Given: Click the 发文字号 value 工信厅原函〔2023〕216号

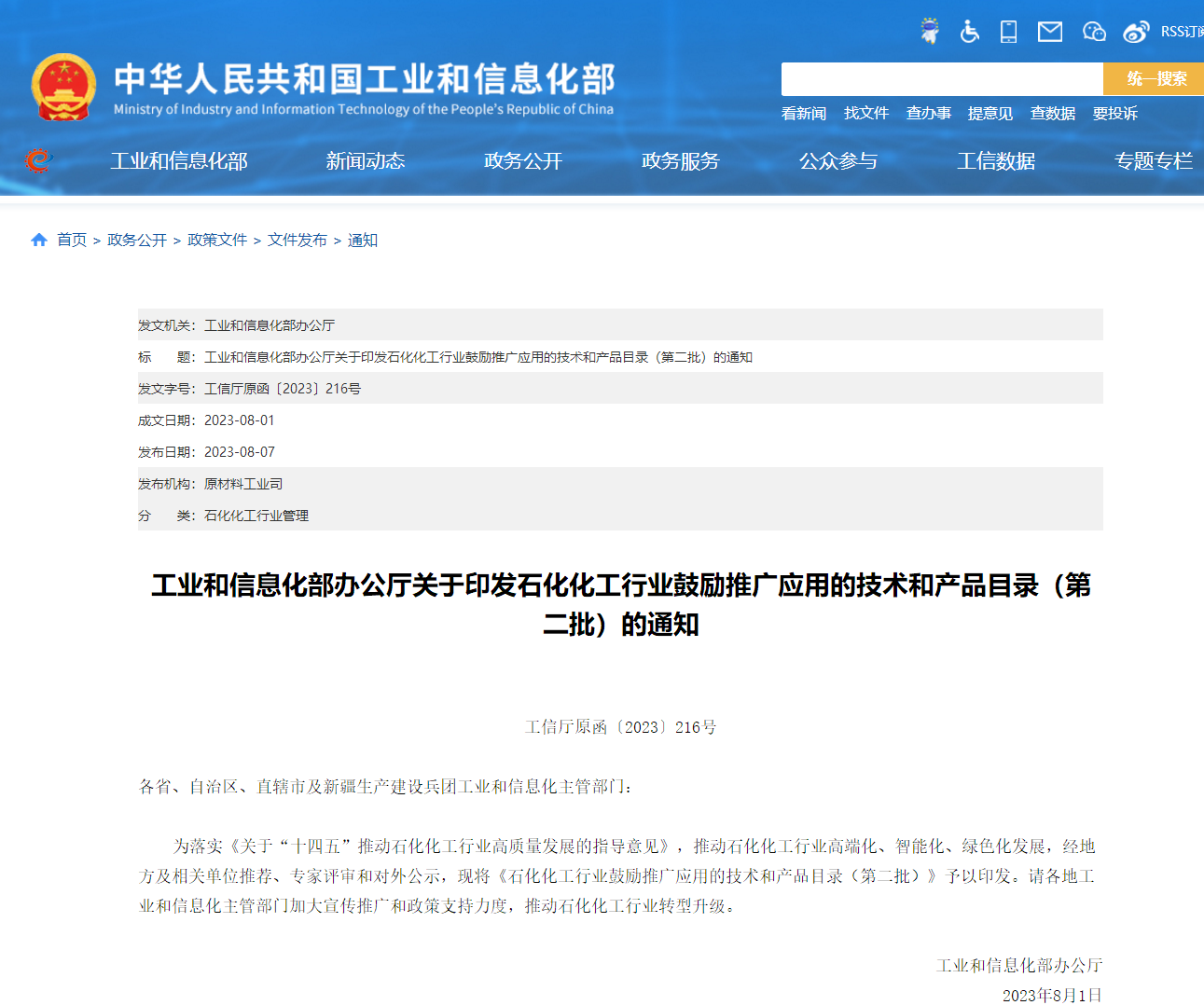Looking at the screenshot, I should [x=283, y=389].
